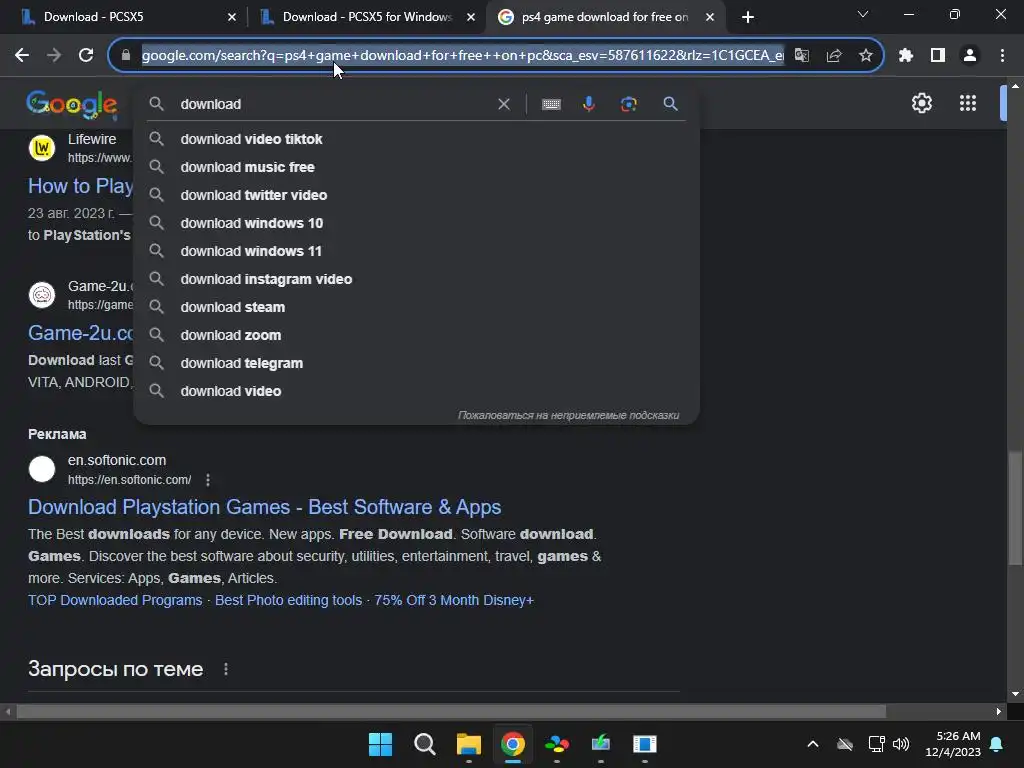Open How to Play Lifewire result
This screenshot has width=1024, height=768.
[80, 186]
